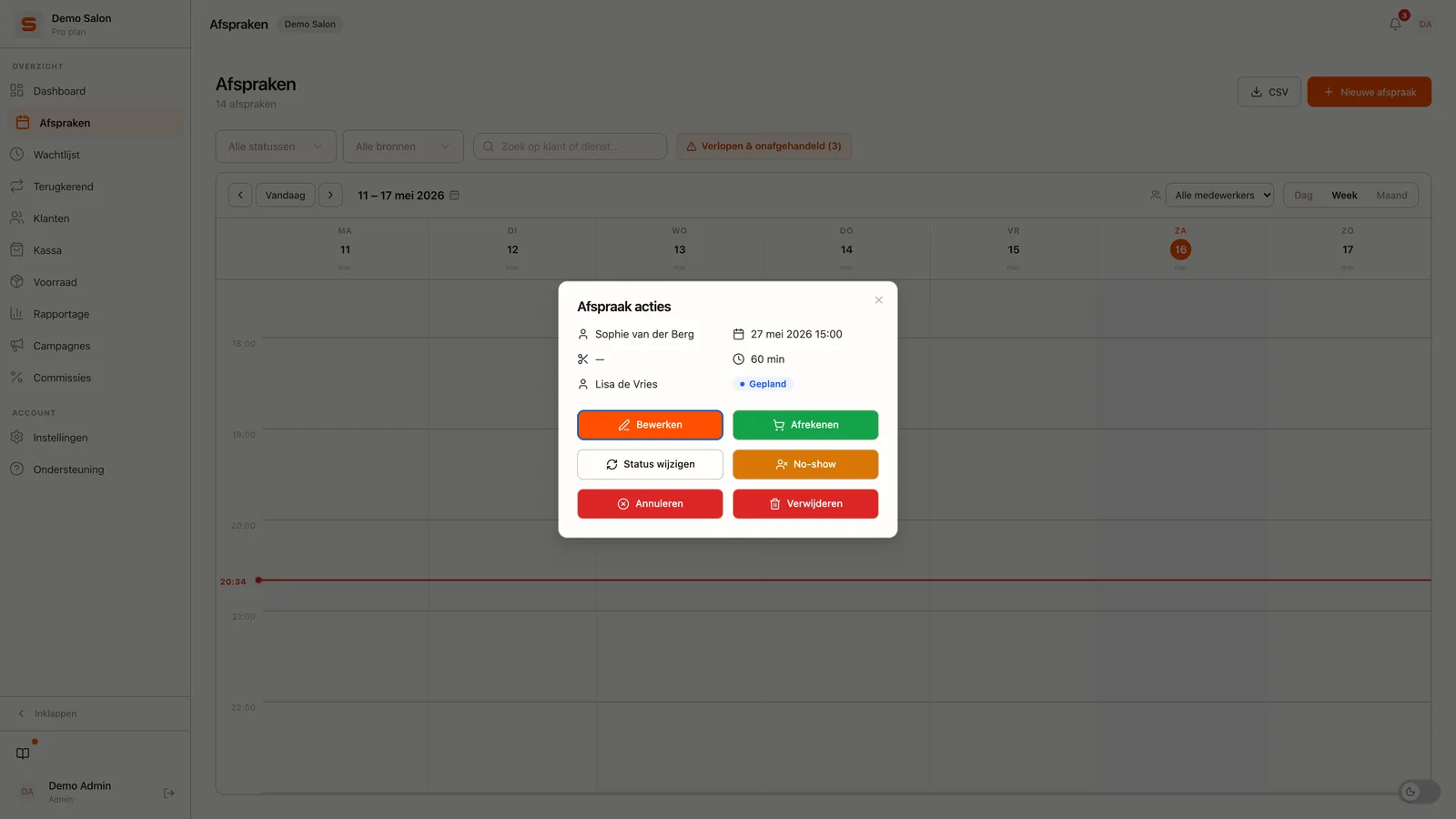Open Commissies in the sidebar

95,378
